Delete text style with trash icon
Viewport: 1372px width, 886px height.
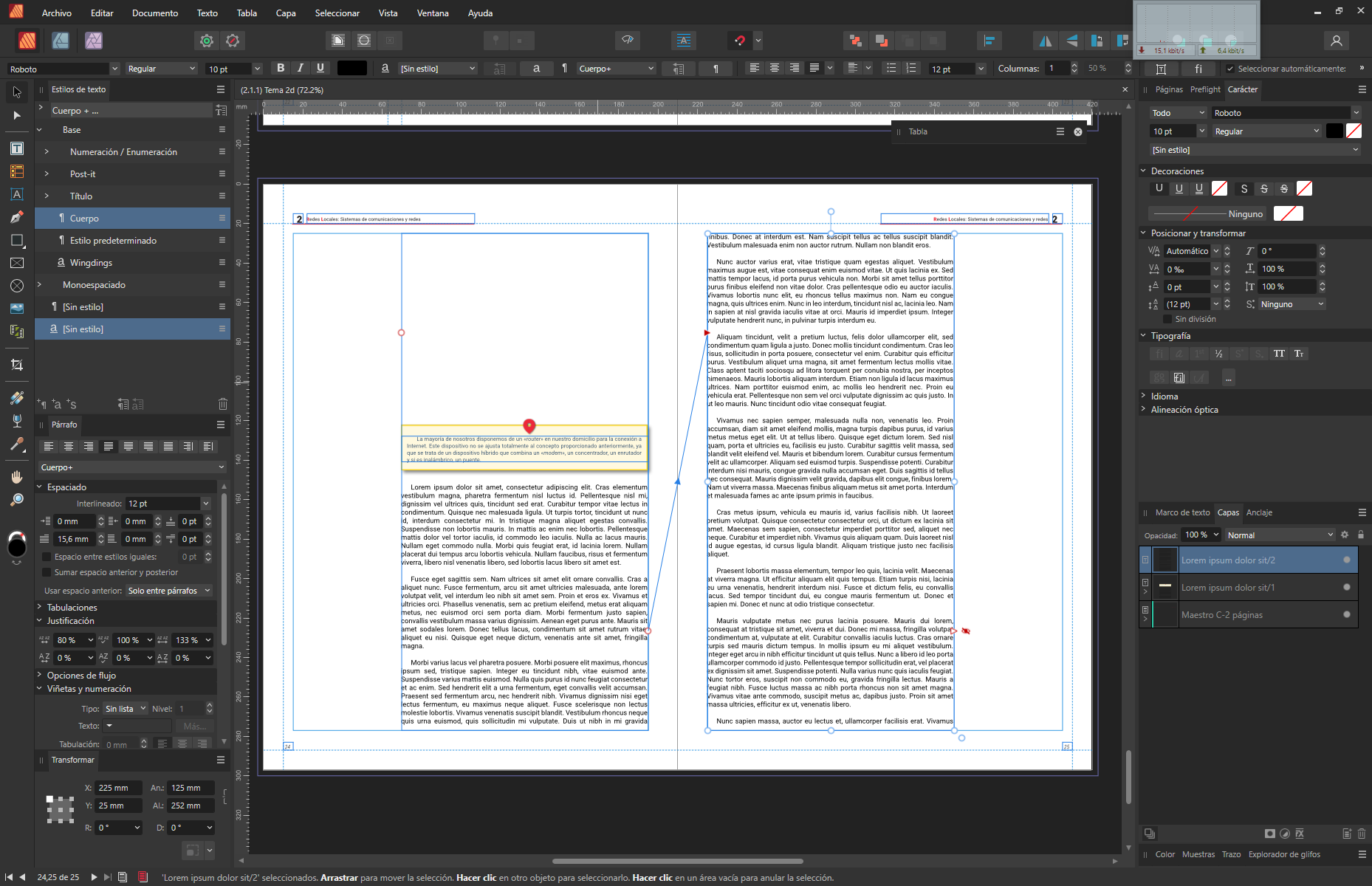[x=223, y=404]
